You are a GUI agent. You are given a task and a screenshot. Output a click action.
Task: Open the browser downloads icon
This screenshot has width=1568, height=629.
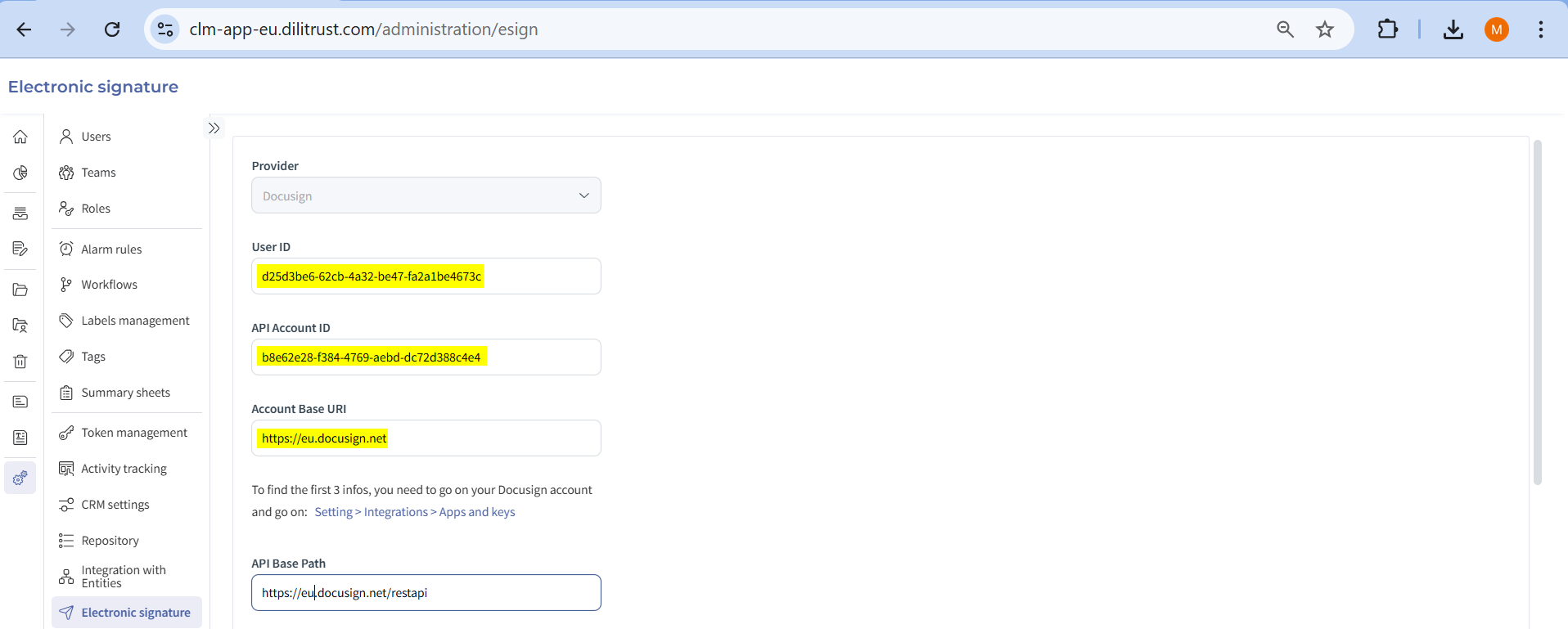(x=1453, y=29)
